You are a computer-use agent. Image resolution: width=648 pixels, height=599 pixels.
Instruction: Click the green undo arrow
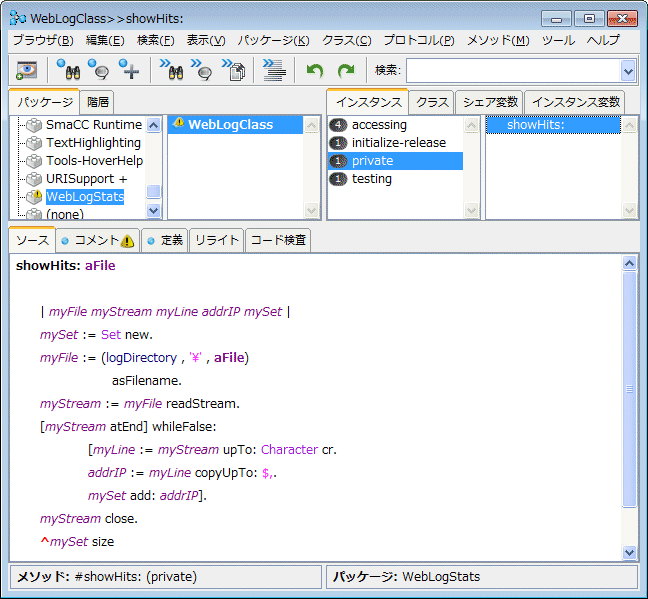tap(315, 70)
